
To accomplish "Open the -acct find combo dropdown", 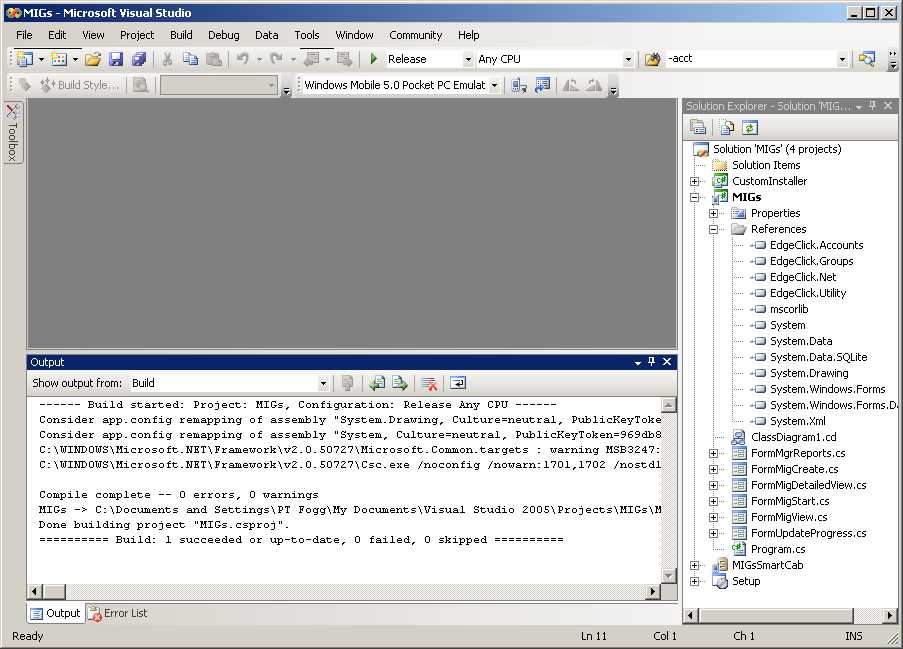I will 843,59.
